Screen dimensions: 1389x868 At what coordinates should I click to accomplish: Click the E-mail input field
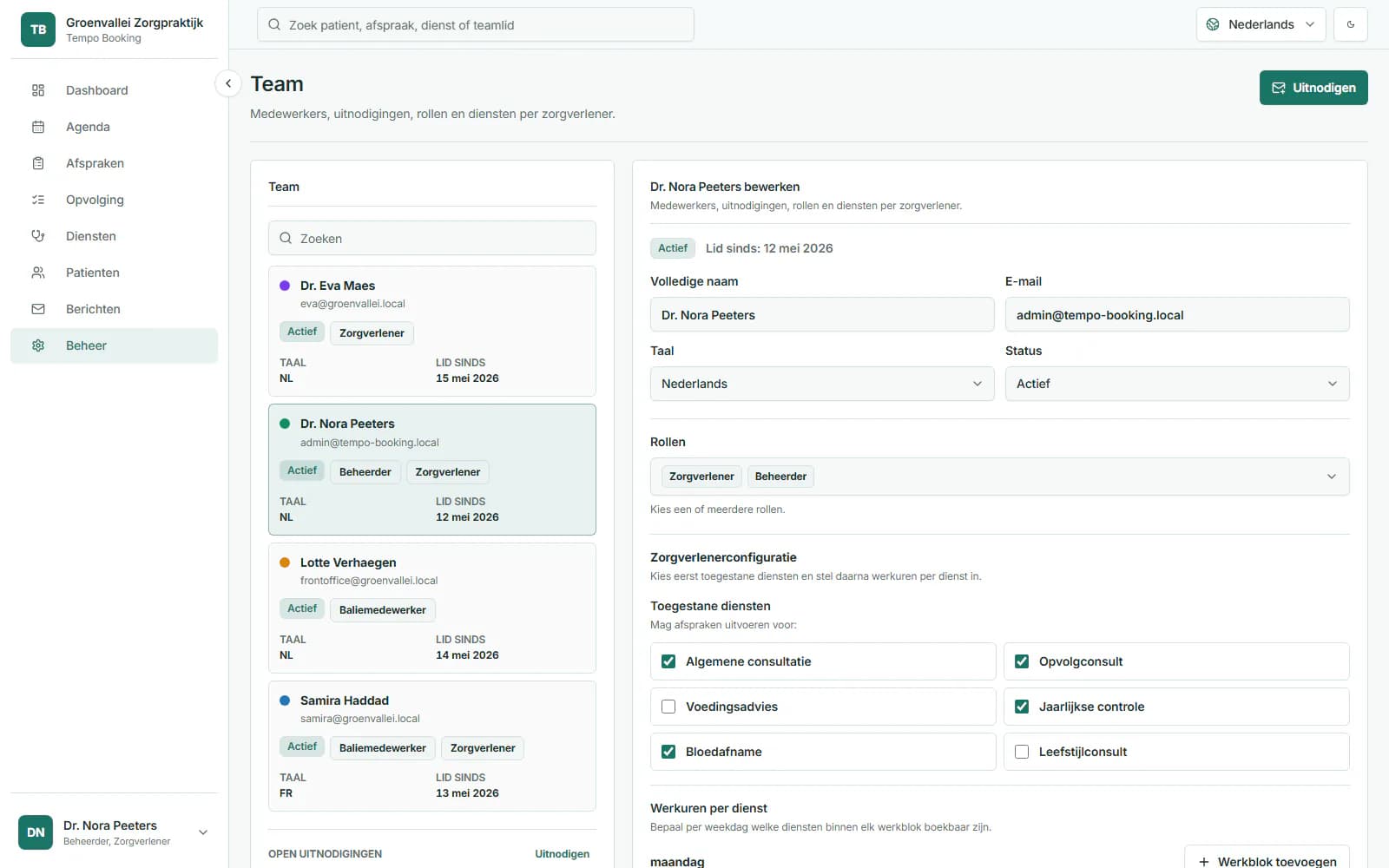point(1177,314)
